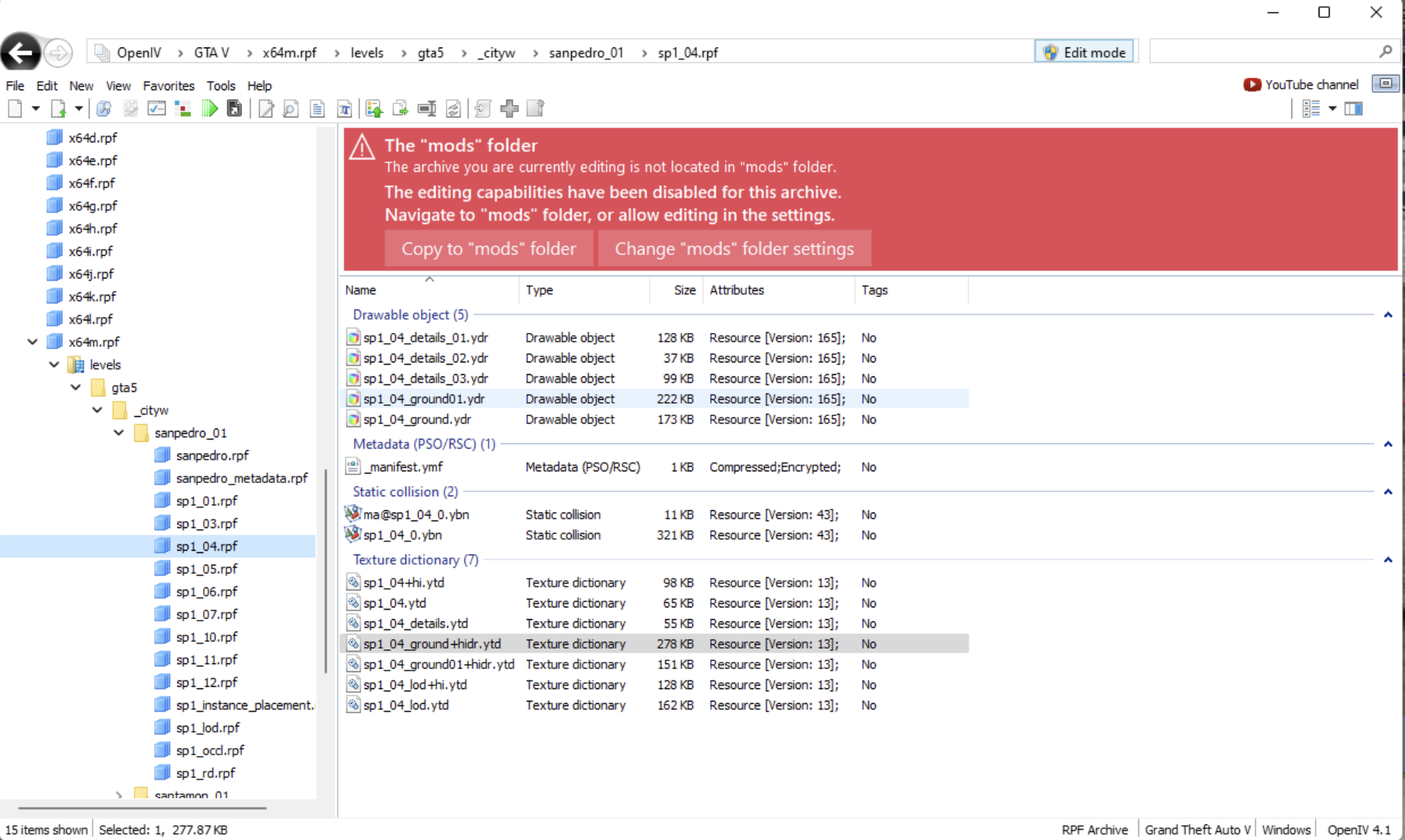Click the Back navigation arrow
This screenshot has width=1405, height=840.
(x=21, y=53)
